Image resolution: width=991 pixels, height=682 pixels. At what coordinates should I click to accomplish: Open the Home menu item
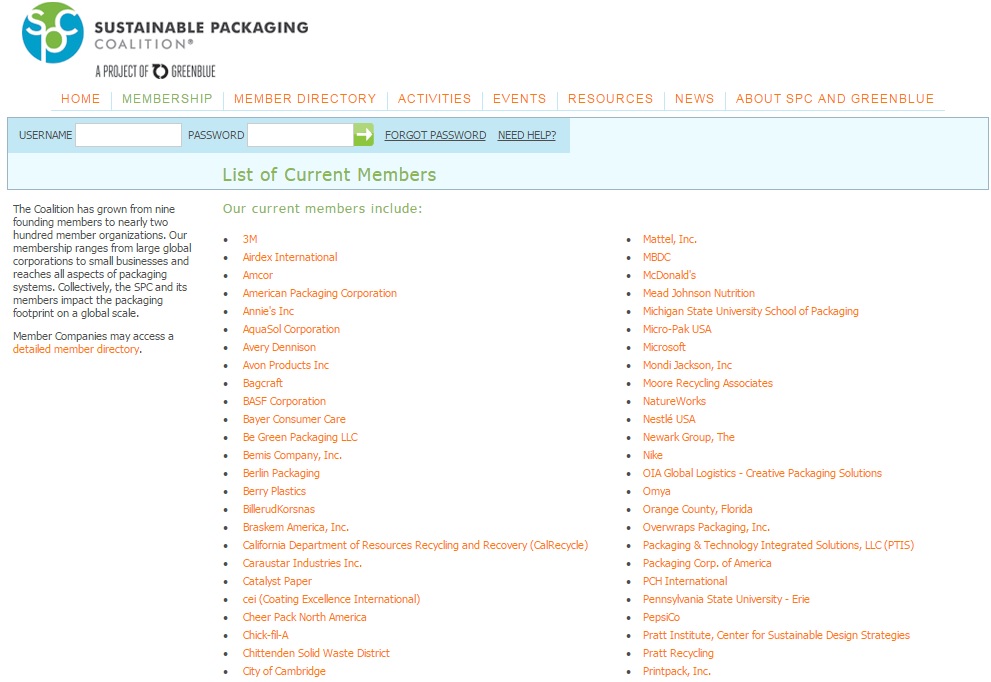pyautogui.click(x=80, y=99)
